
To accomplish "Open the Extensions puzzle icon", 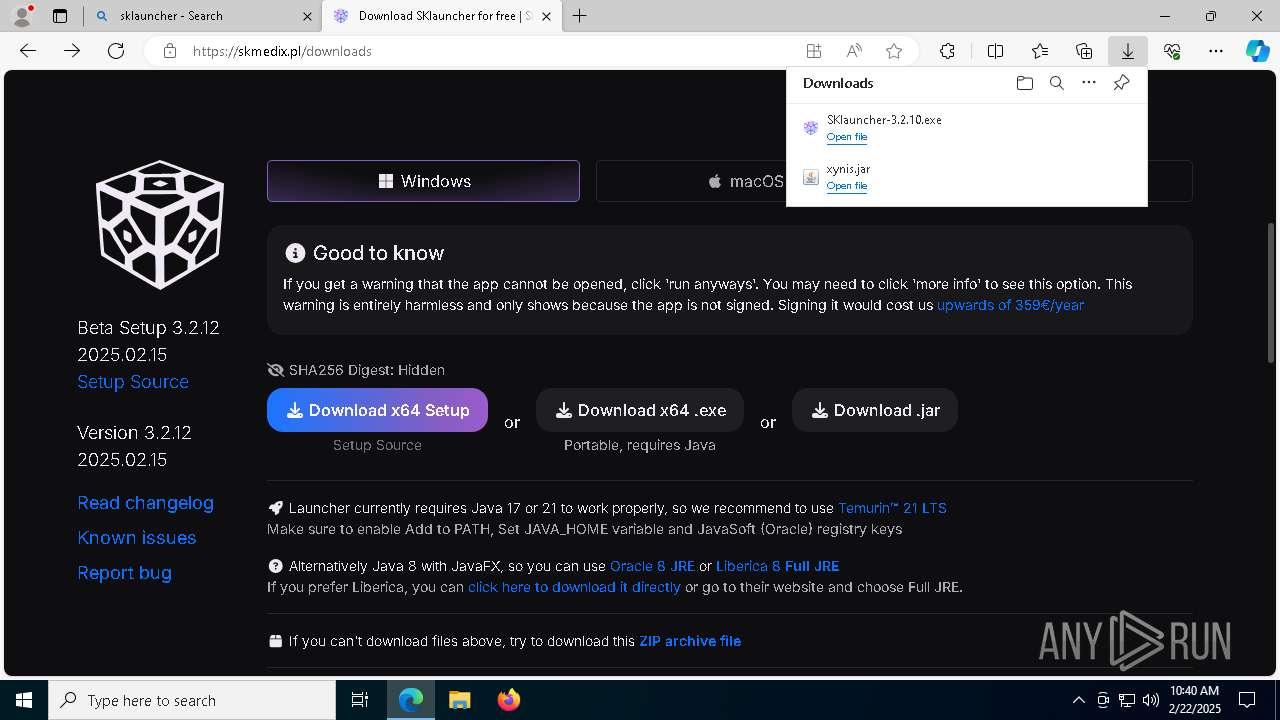I will pos(947,51).
